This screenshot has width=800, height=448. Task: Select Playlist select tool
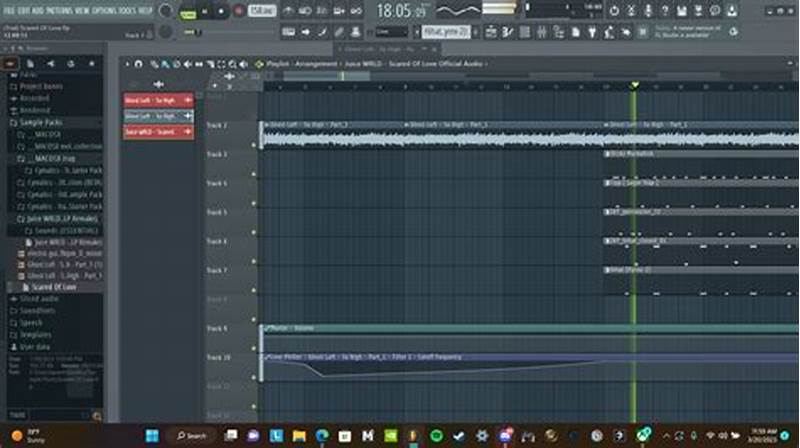pyautogui.click(x=221, y=64)
